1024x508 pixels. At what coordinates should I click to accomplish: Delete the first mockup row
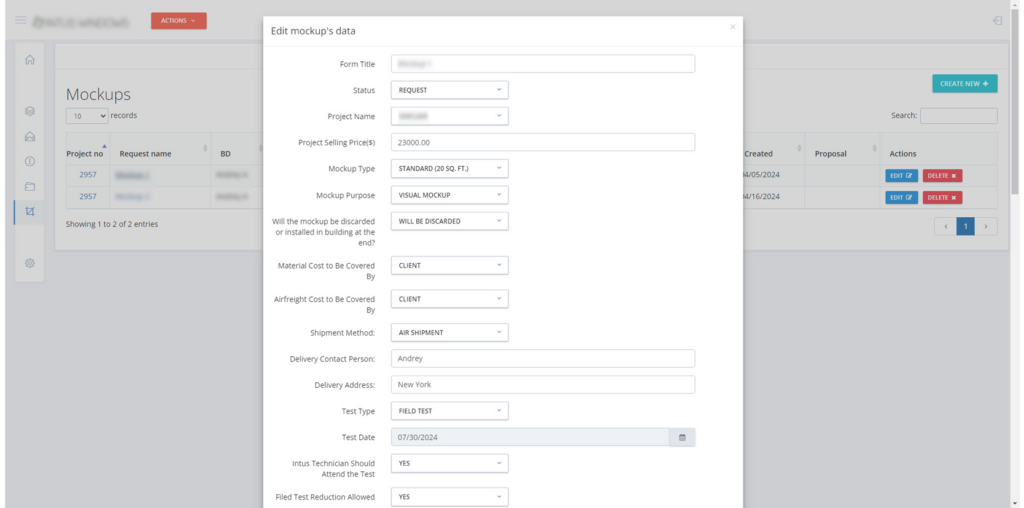coord(942,175)
